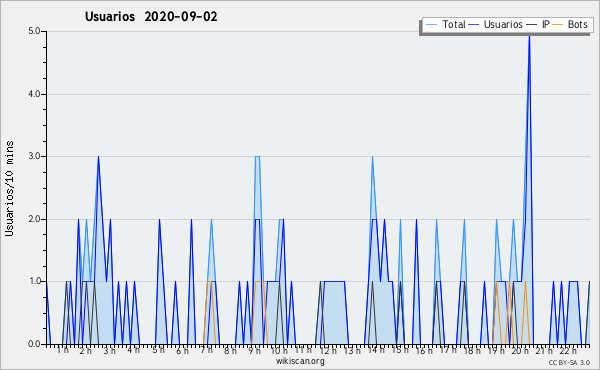Click the 5.0 y-axis value
The height and width of the screenshot is (370, 600).
pyautogui.click(x=34, y=31)
